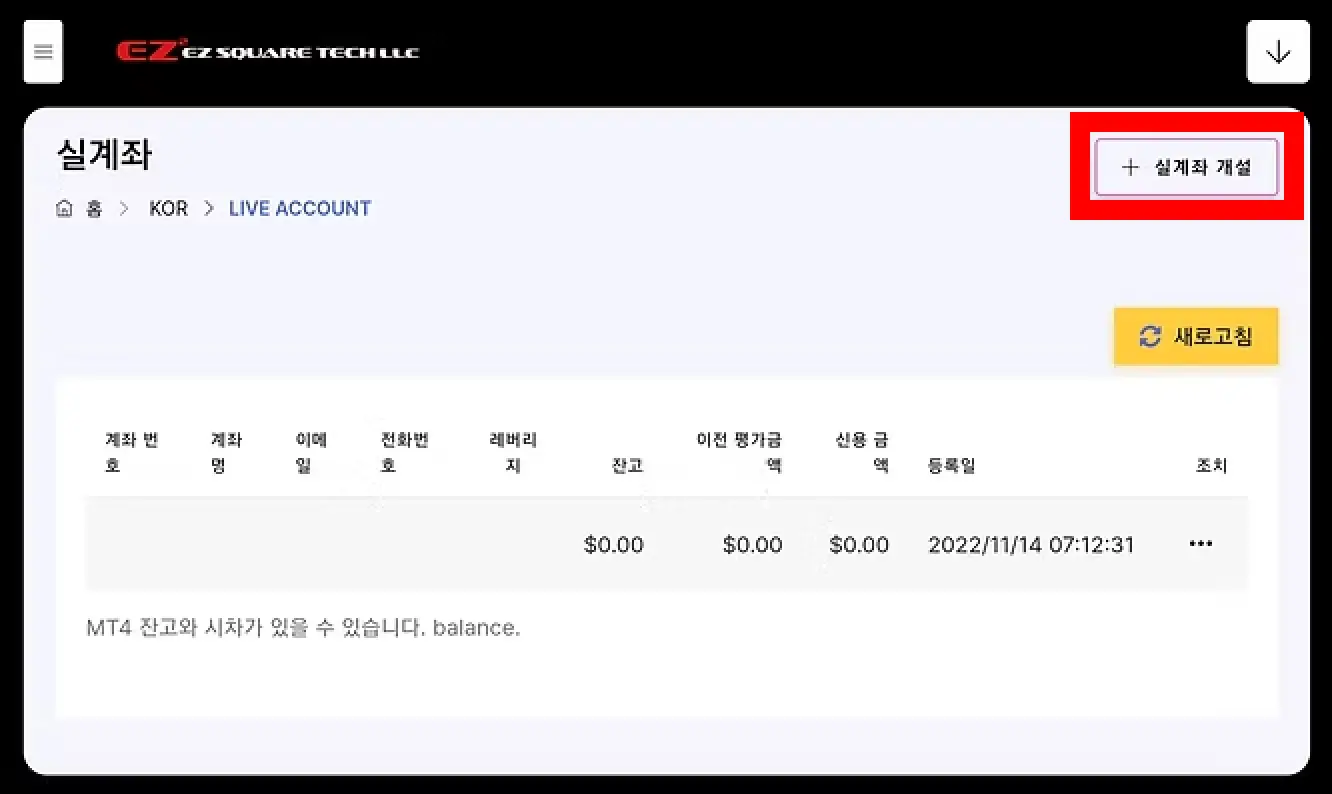Sort by the 등록일 column header
Image resolution: width=1332 pixels, height=794 pixels.
click(x=951, y=466)
